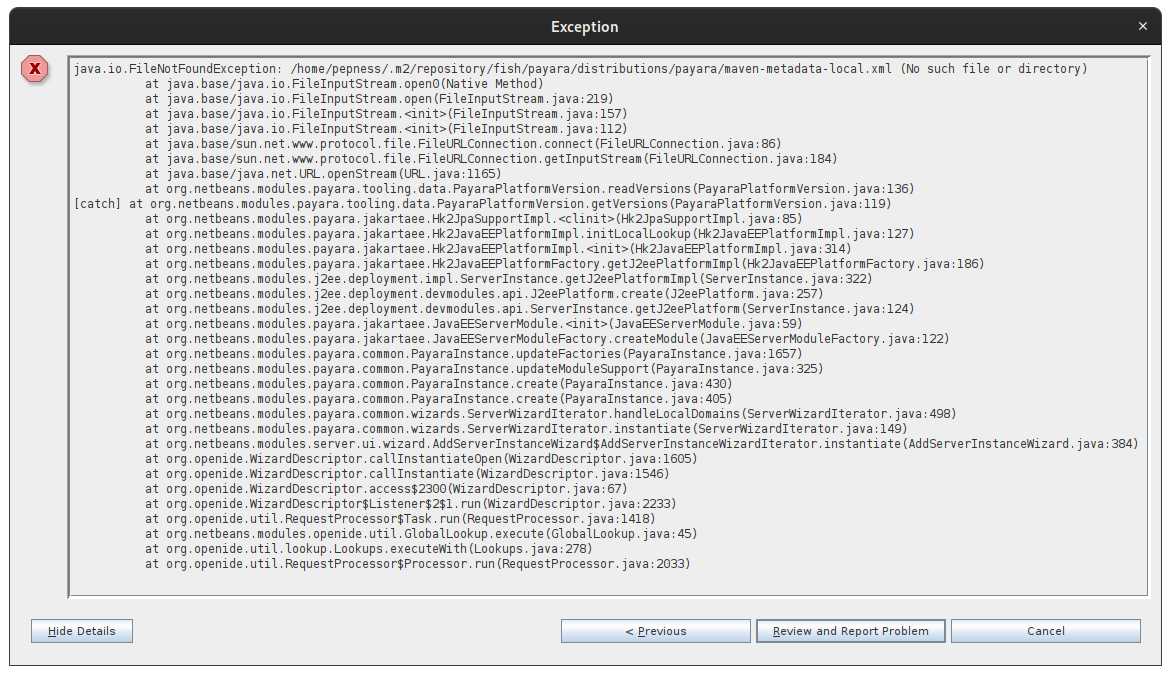Close the Exception dialog window

coord(1143,26)
